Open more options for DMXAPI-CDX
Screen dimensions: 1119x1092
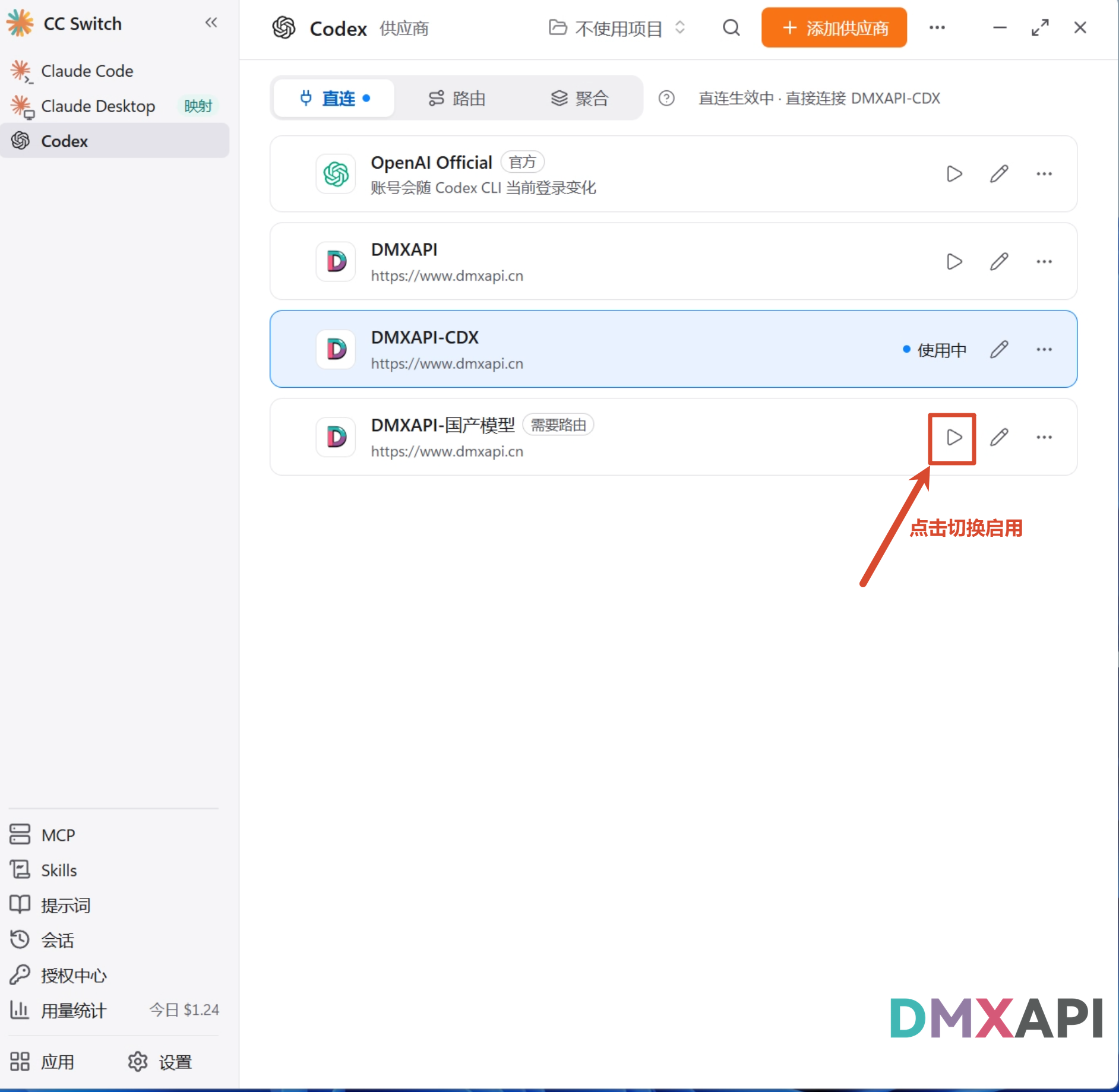(x=1044, y=350)
